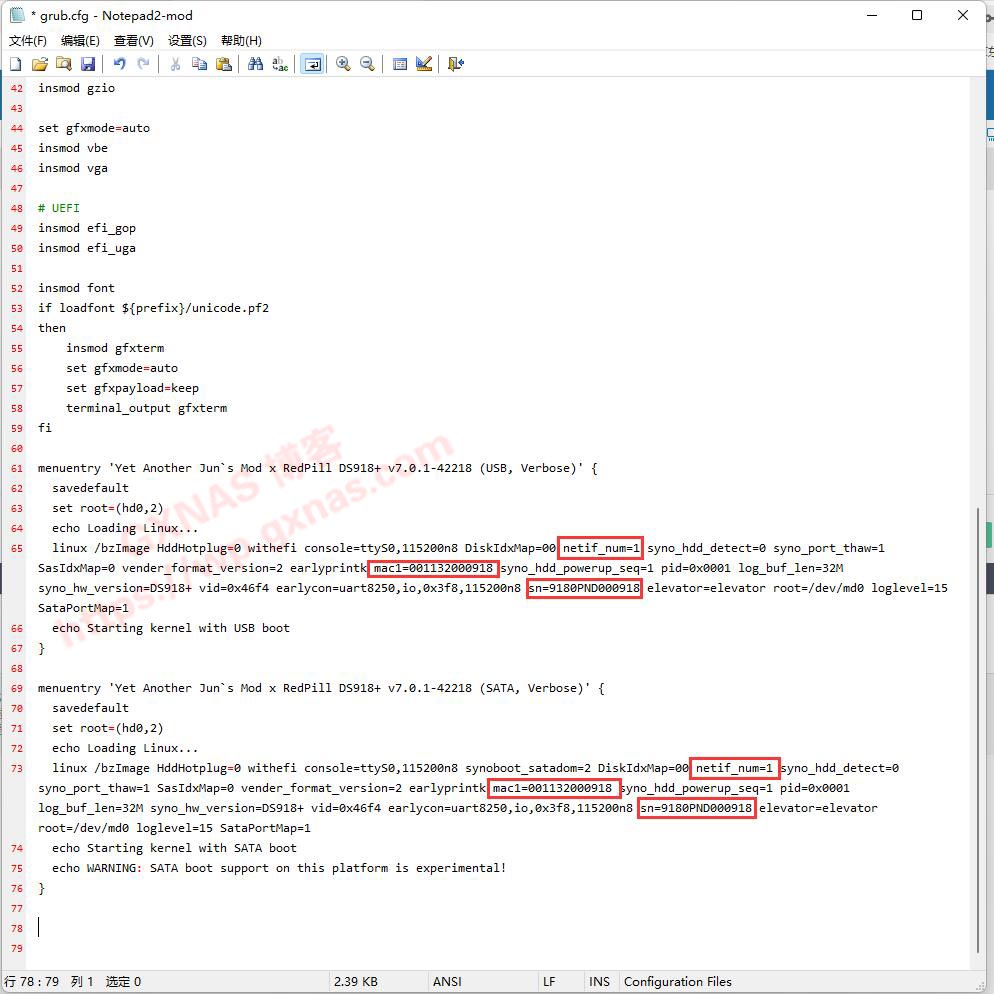Click the Browse files icon
The height and width of the screenshot is (994, 994).
[63, 64]
